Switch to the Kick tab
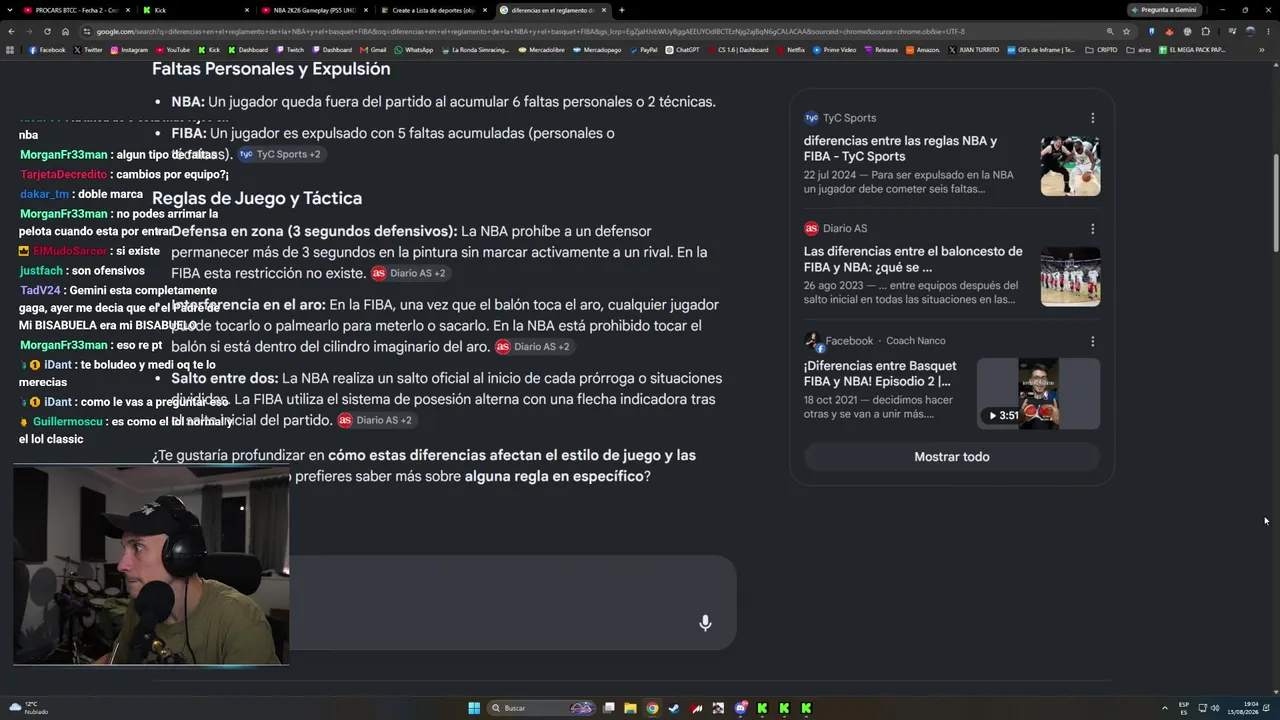The width and height of the screenshot is (1280, 720). click(195, 10)
